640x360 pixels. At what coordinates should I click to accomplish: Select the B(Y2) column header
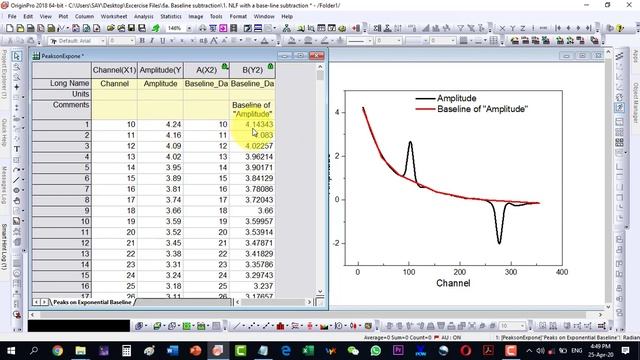(253, 70)
